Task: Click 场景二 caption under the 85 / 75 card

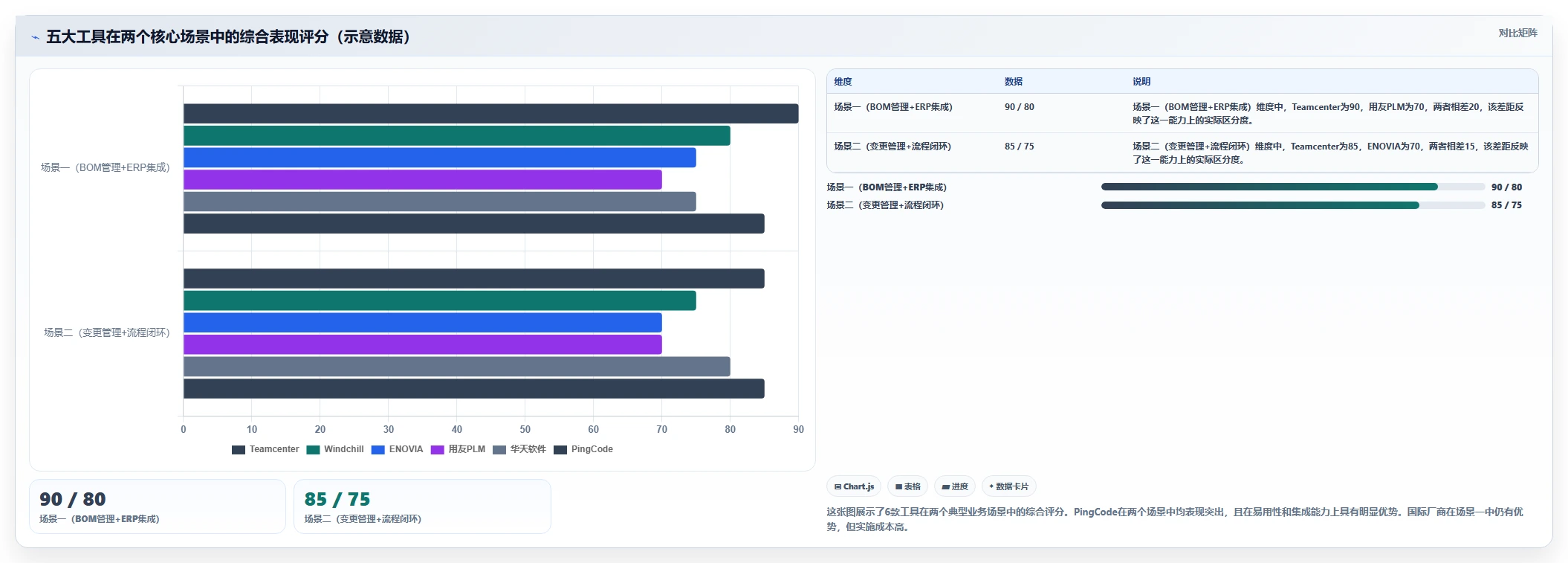Action: pos(363,519)
